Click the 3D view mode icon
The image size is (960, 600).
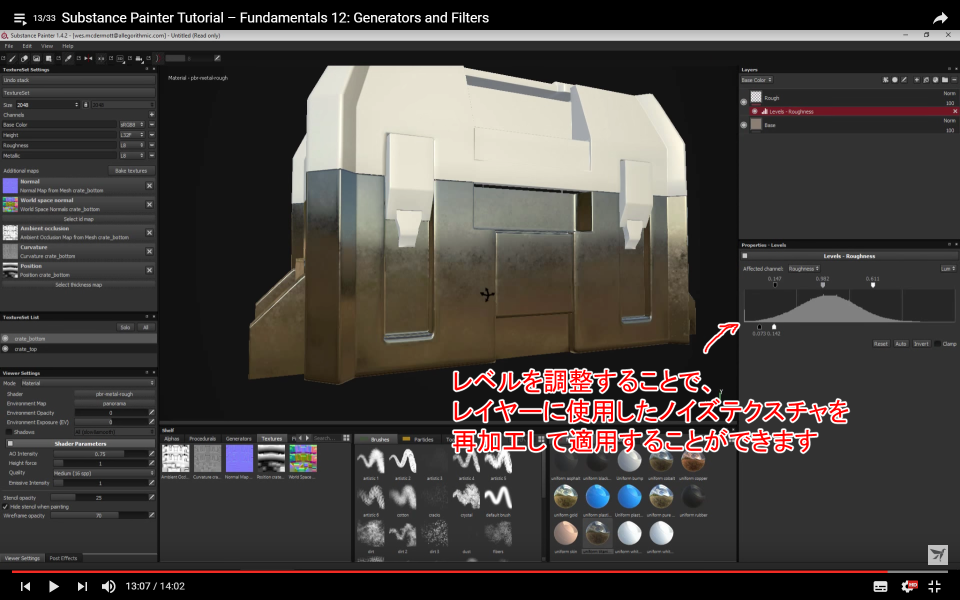pyautogui.click(x=120, y=59)
